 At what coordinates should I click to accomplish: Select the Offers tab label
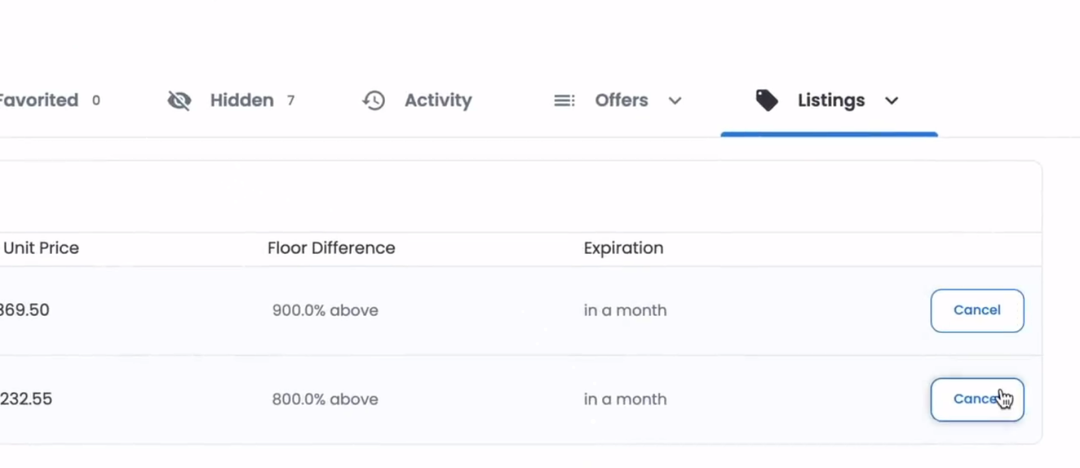[621, 100]
